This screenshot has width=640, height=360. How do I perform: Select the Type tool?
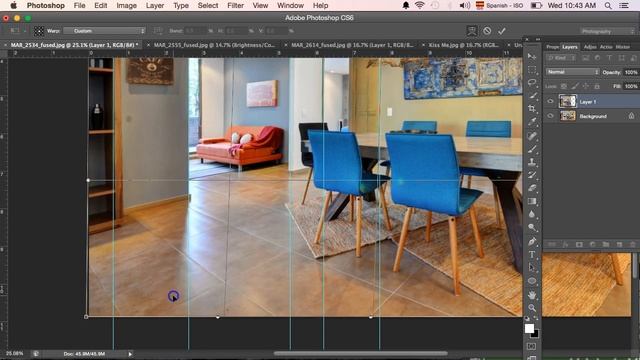click(x=532, y=255)
